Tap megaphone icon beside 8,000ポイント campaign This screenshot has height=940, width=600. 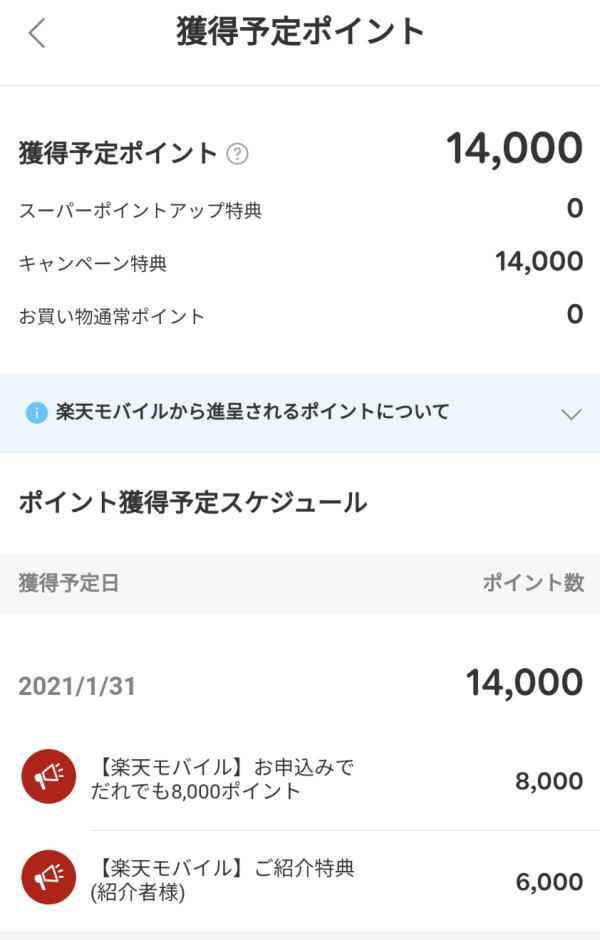coord(48,776)
